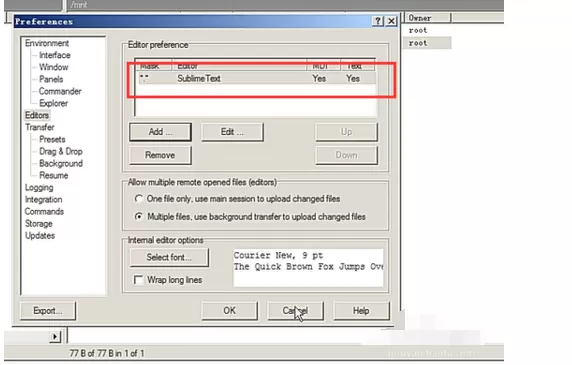
Task: Open the Storage preferences page
Action: pos(39,224)
